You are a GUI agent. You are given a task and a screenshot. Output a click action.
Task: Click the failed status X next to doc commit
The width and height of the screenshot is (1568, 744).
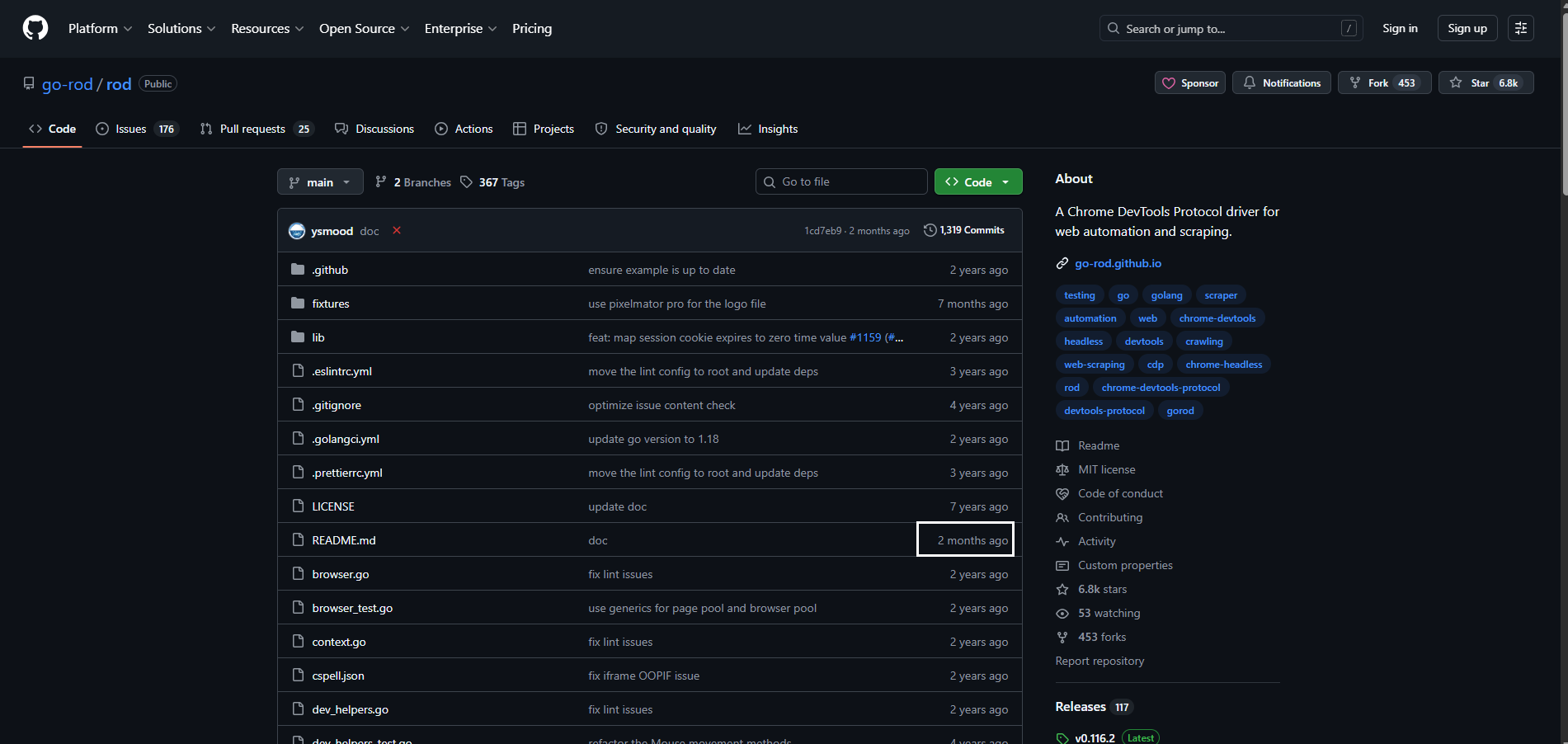point(397,230)
